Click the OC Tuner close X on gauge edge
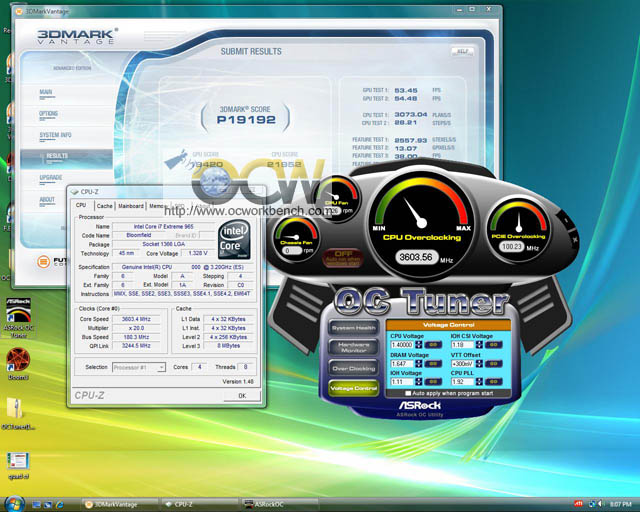The height and width of the screenshot is (512, 640). point(574,239)
